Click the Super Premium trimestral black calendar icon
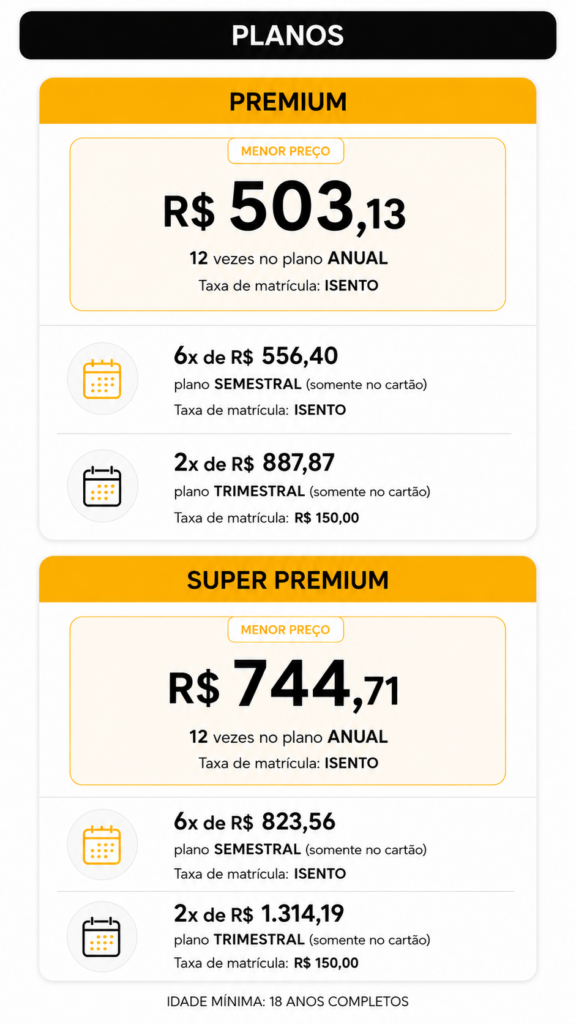The width and height of the screenshot is (576, 1024). pyautogui.click(x=103, y=936)
